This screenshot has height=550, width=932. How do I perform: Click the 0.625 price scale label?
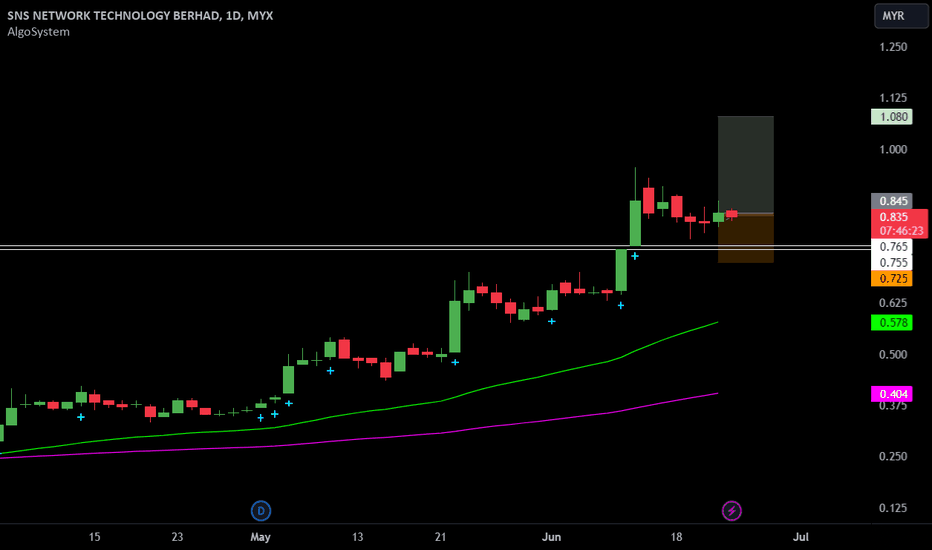(893, 303)
